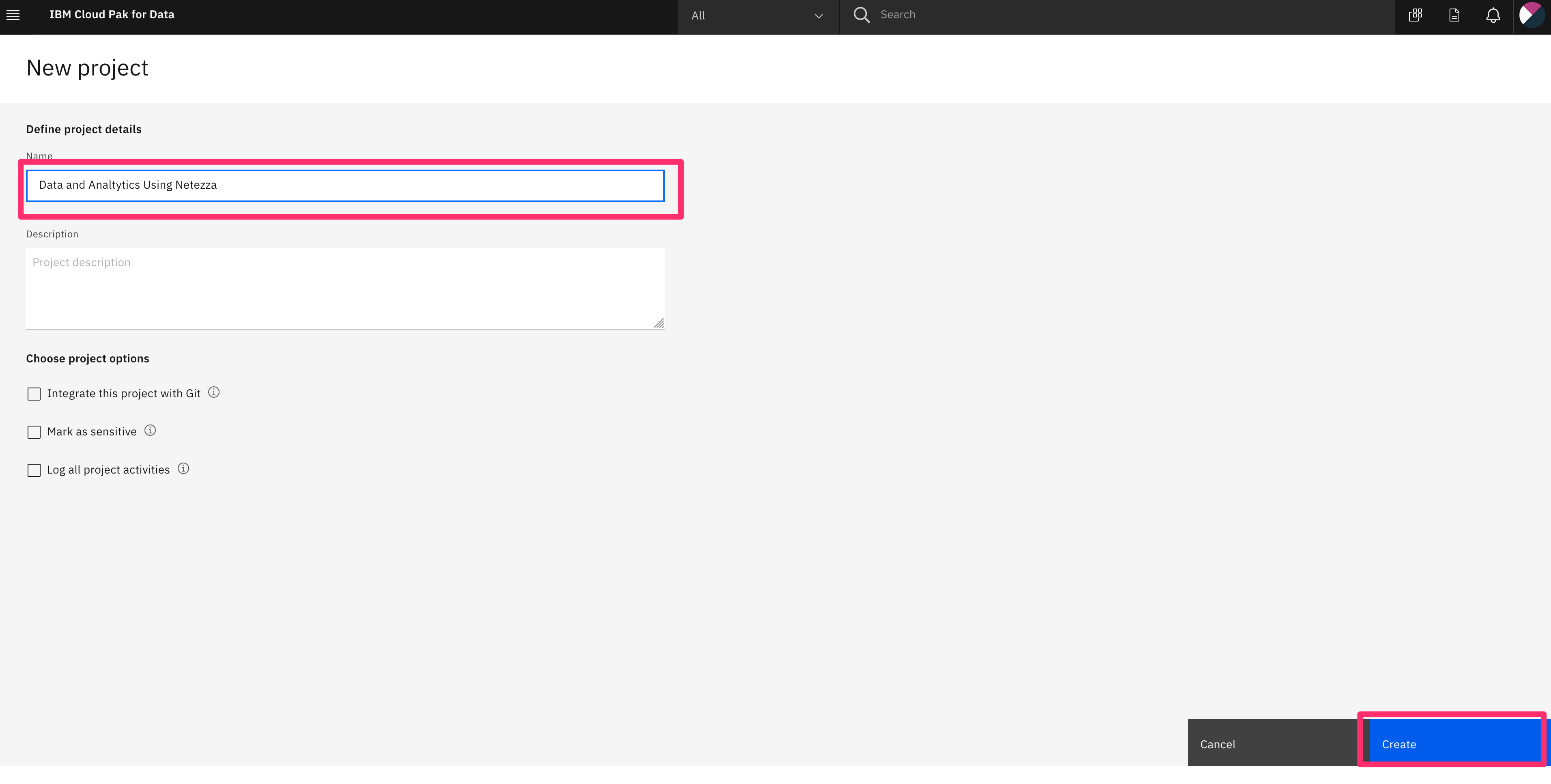Click the IBM Cloud Pak for Data logo

point(112,13)
